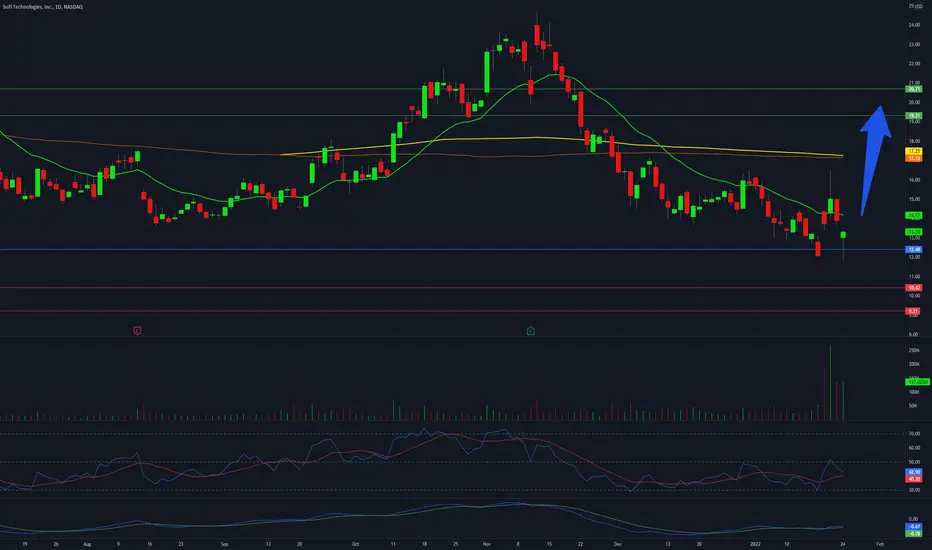Click the green 13.30 last price label
Screen dimensions: 932x550
click(914, 232)
